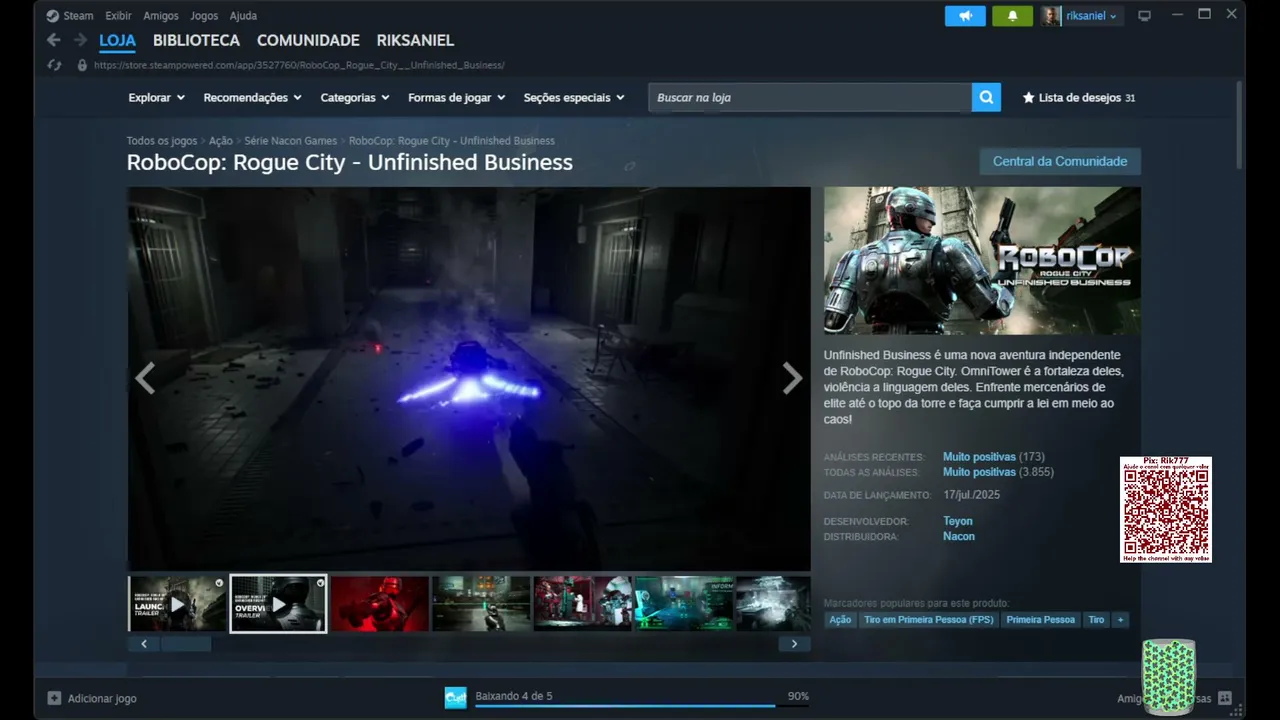This screenshot has width=1280, height=720.
Task: Show the next media in the viewer
Action: click(792, 378)
